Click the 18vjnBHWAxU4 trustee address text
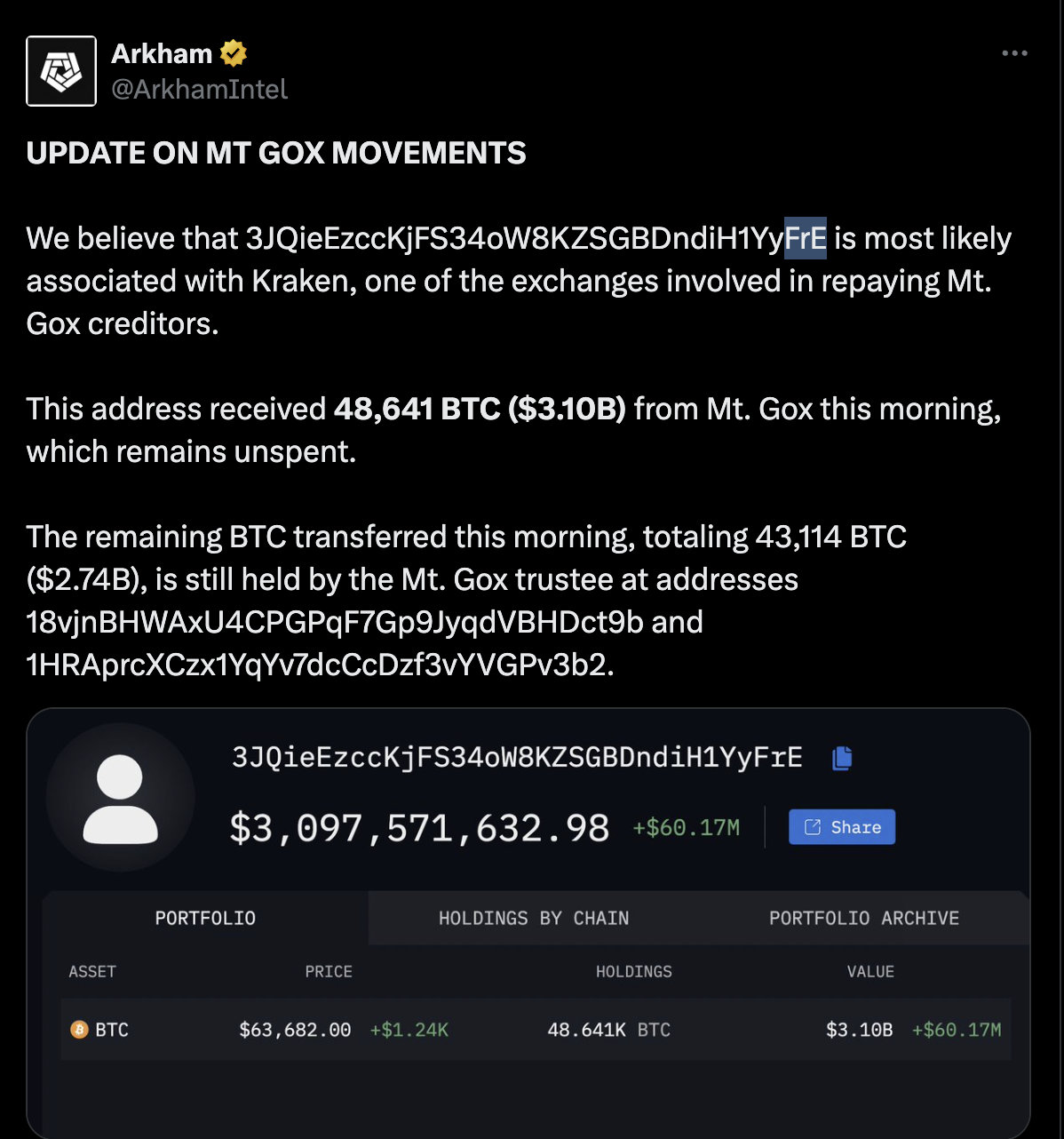 click(x=335, y=622)
